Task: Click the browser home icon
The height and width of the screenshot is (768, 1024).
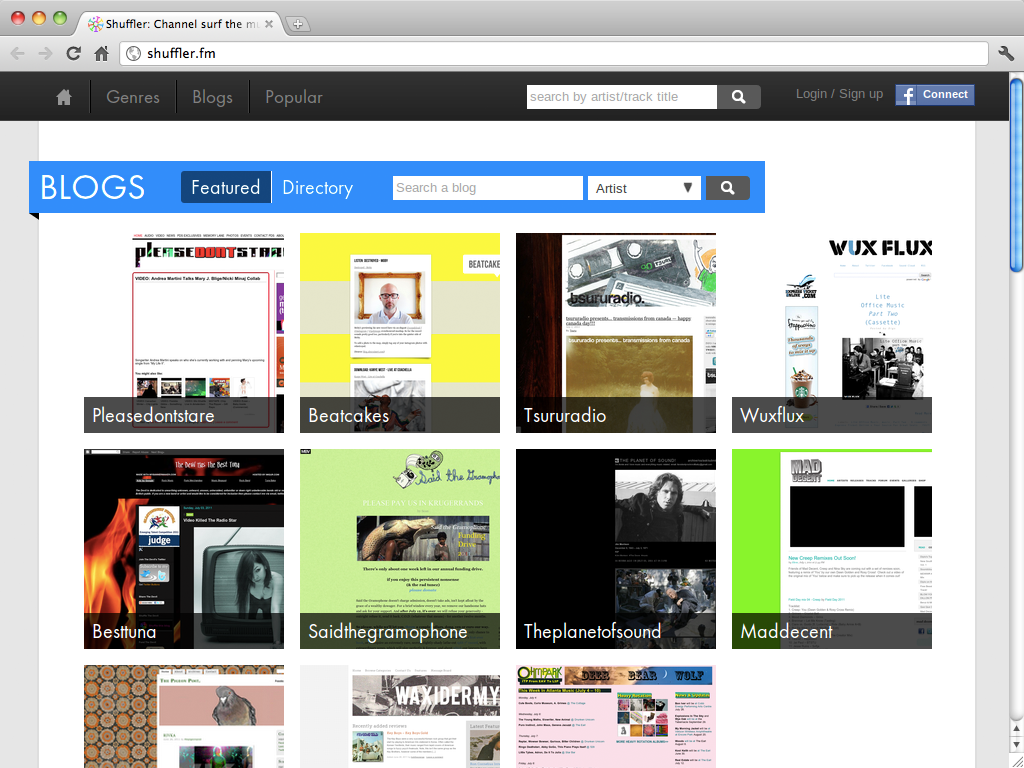Action: pyautogui.click(x=101, y=54)
